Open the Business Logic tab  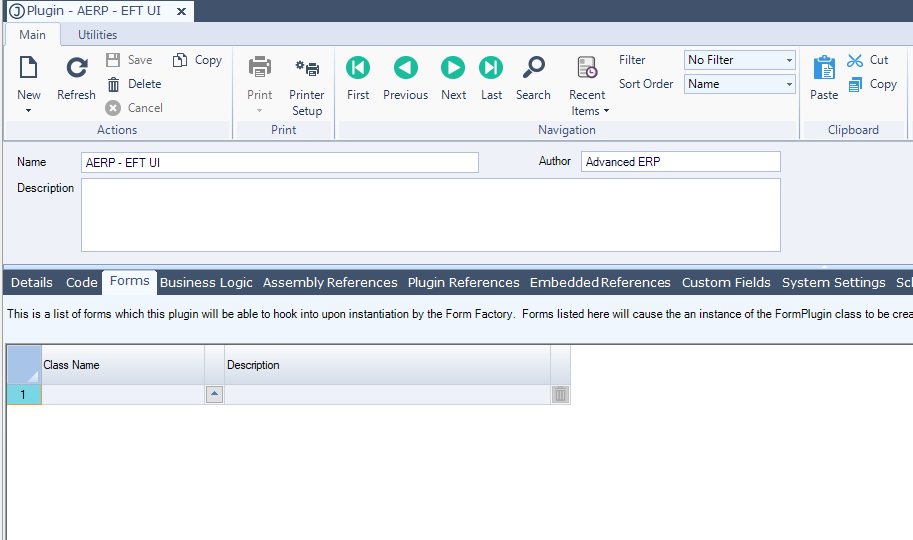pyautogui.click(x=206, y=283)
